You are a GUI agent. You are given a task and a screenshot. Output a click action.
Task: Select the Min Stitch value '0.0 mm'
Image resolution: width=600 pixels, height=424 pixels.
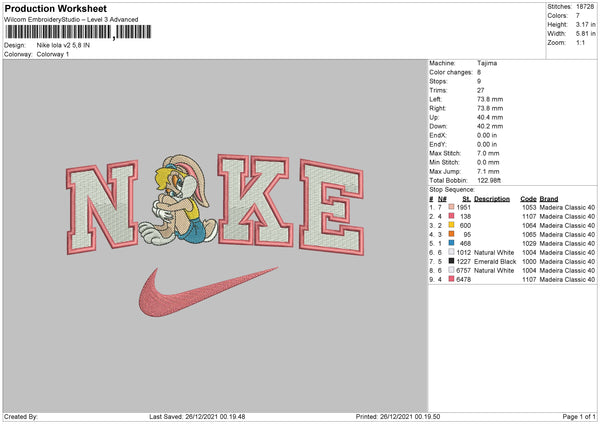tap(488, 162)
